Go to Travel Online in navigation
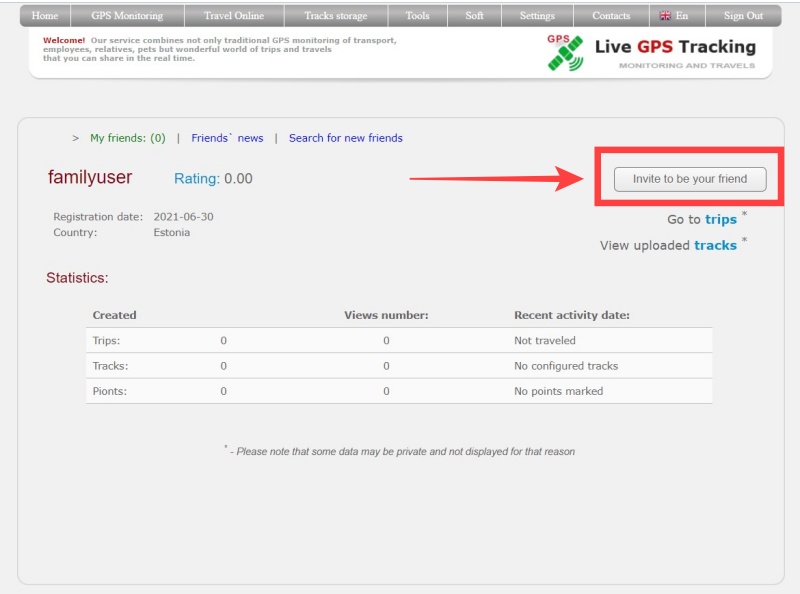Screen dimensions: 800x594 click(233, 16)
